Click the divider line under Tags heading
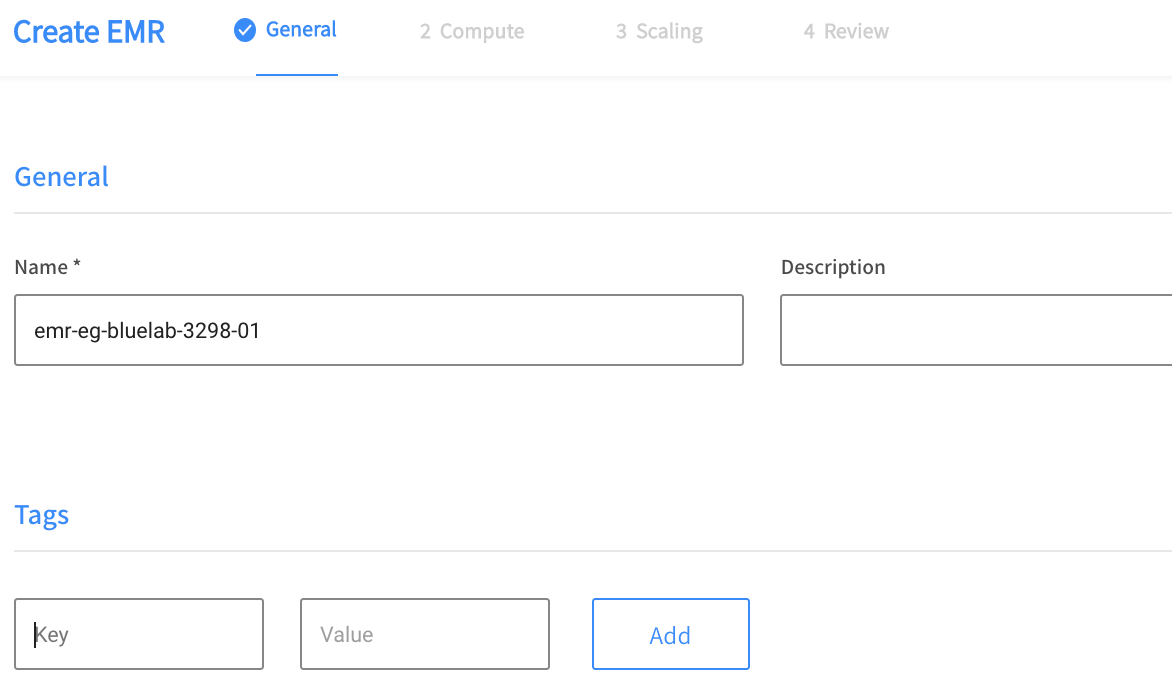 click(x=592, y=551)
